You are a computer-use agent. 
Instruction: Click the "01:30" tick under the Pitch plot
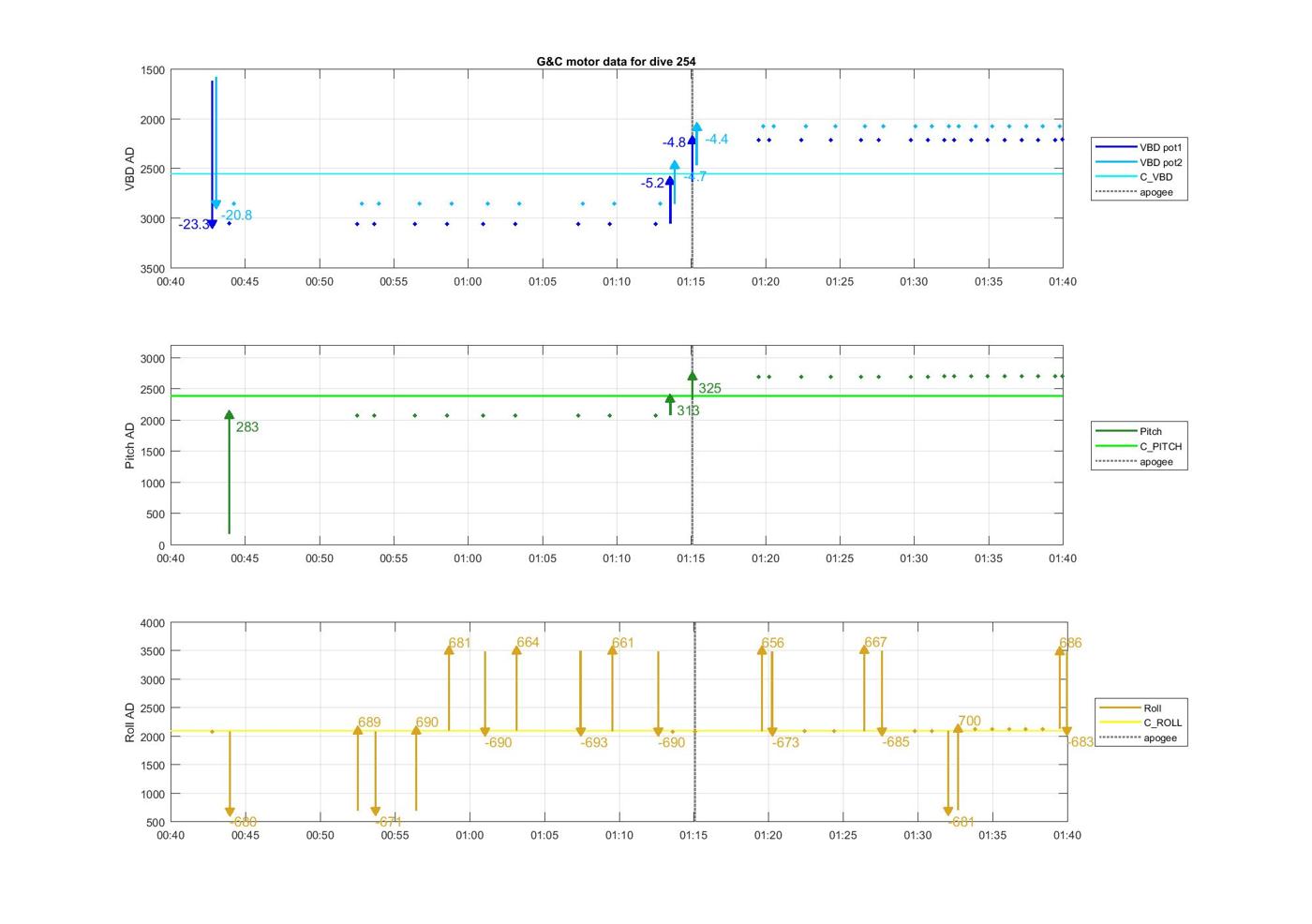click(x=914, y=559)
